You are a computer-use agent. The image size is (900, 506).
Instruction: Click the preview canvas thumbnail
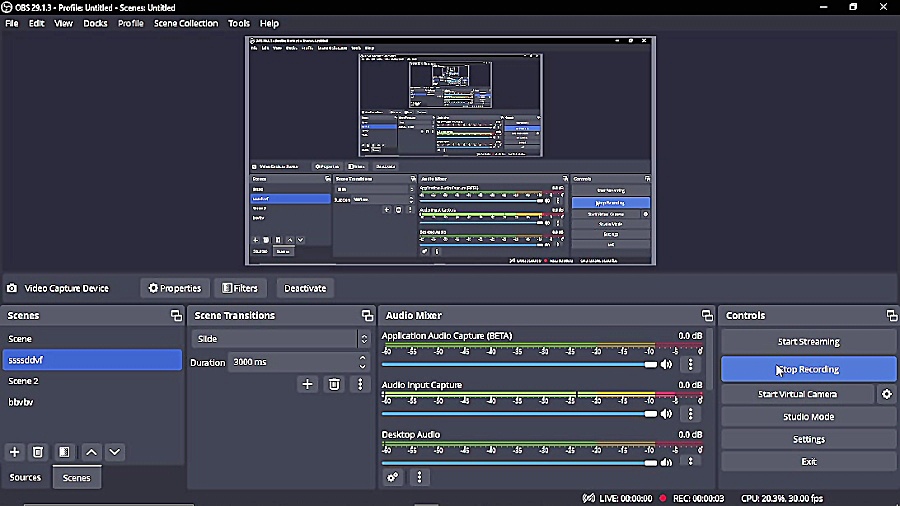(x=451, y=151)
